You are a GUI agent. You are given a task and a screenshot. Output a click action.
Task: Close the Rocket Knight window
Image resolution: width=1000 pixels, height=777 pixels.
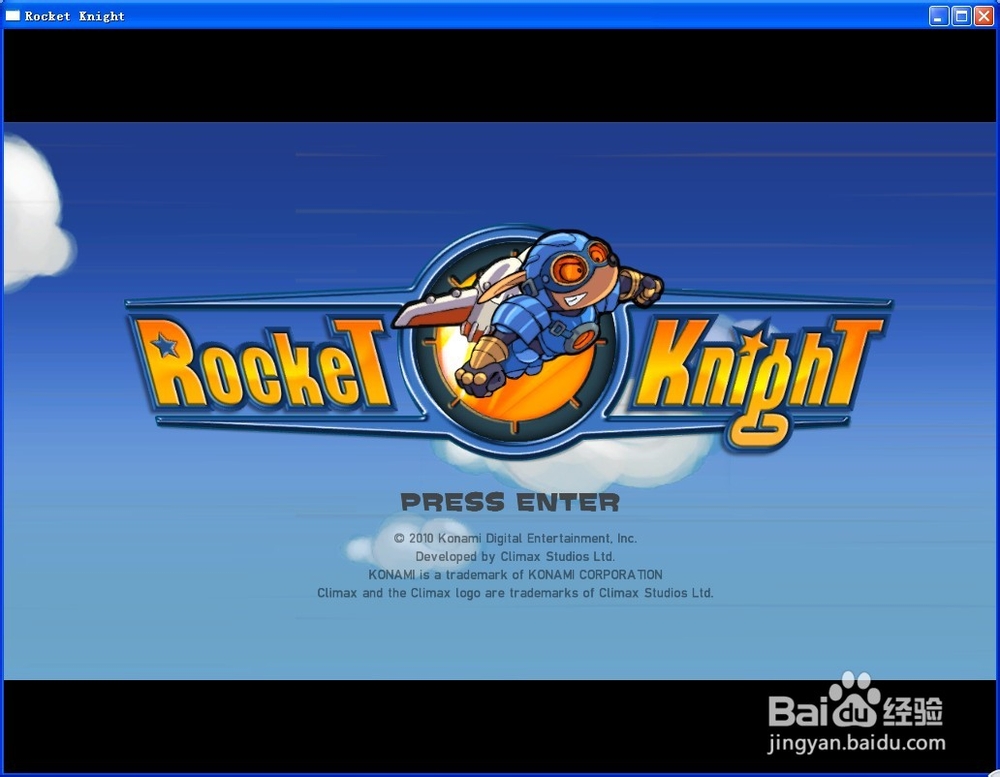point(983,15)
